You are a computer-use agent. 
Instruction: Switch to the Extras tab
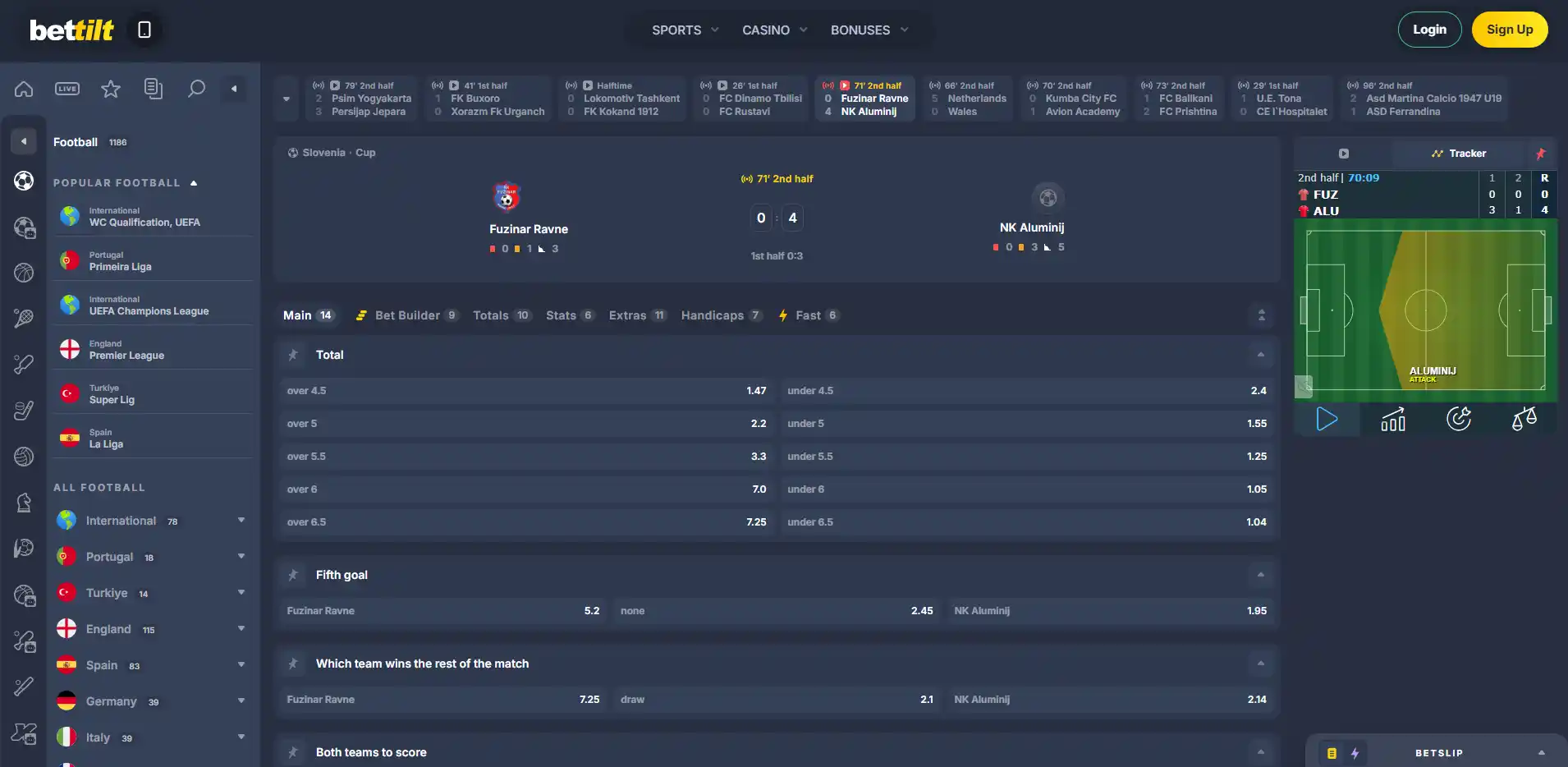coord(637,315)
